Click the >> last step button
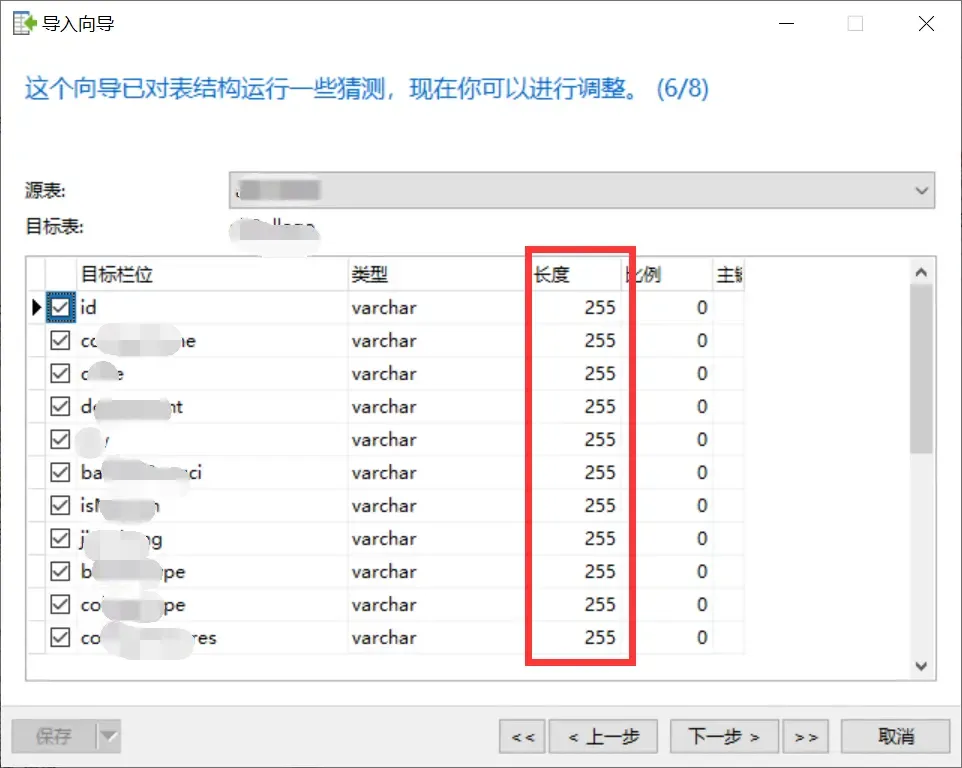This screenshot has height=768, width=962. point(806,736)
